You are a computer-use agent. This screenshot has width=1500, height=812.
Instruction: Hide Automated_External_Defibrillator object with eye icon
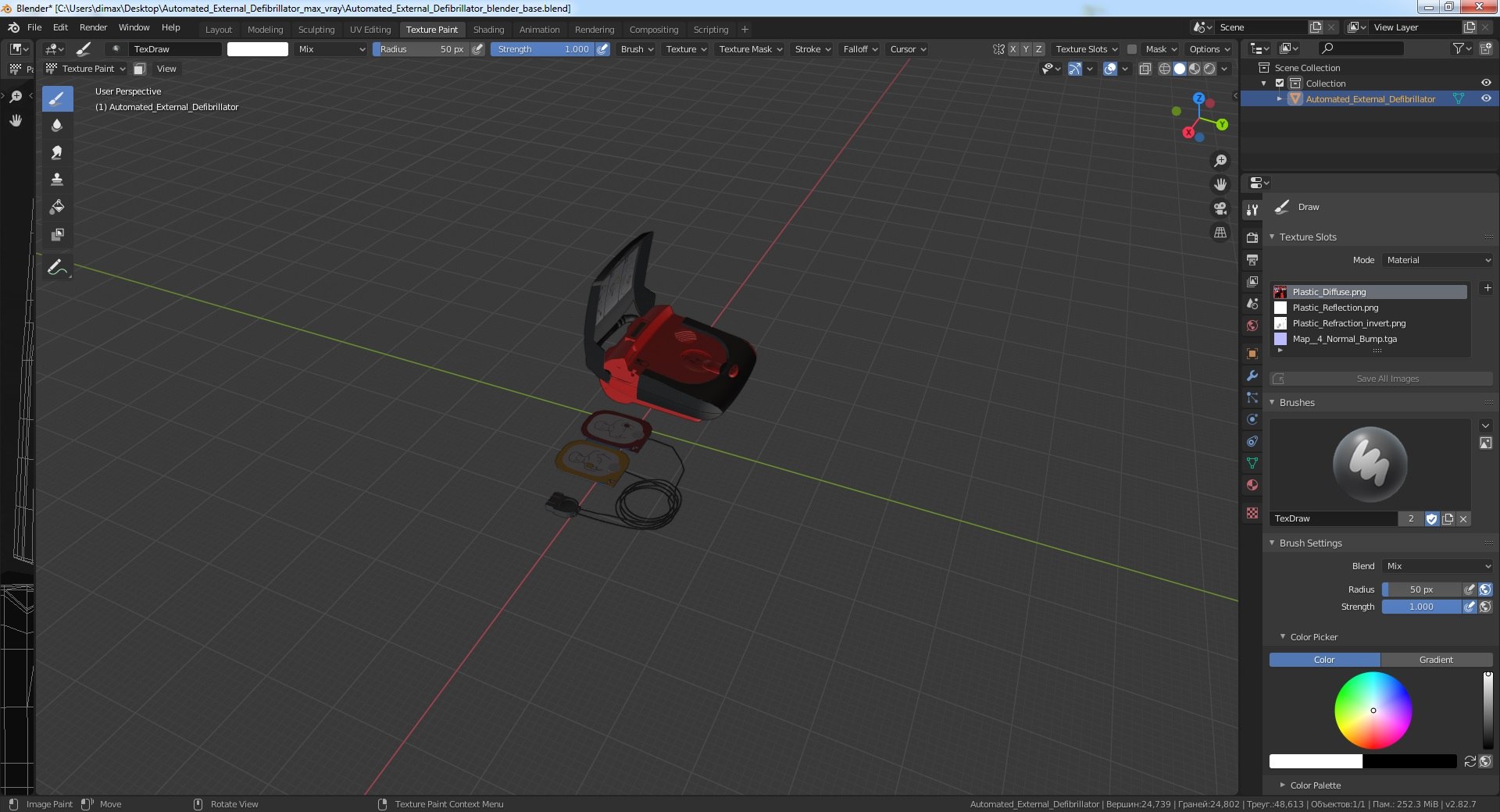[x=1486, y=99]
